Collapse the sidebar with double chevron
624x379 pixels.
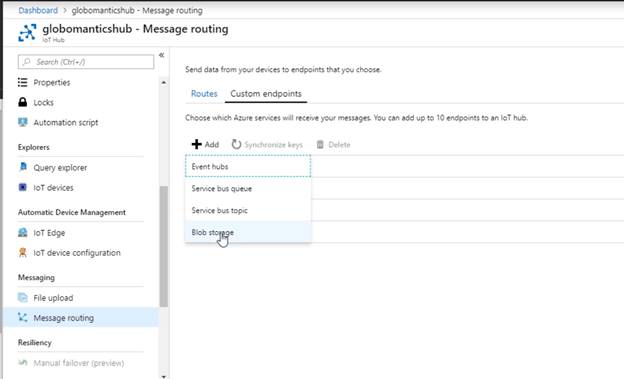(162, 55)
